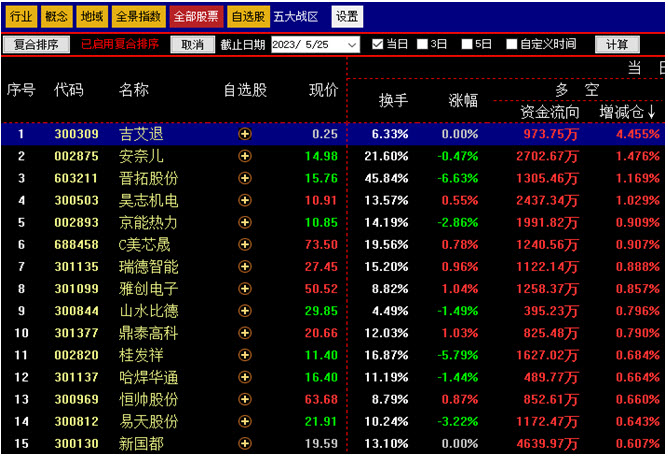The image size is (668, 461).
Task: Select stock code 603211
Action: click(77, 179)
